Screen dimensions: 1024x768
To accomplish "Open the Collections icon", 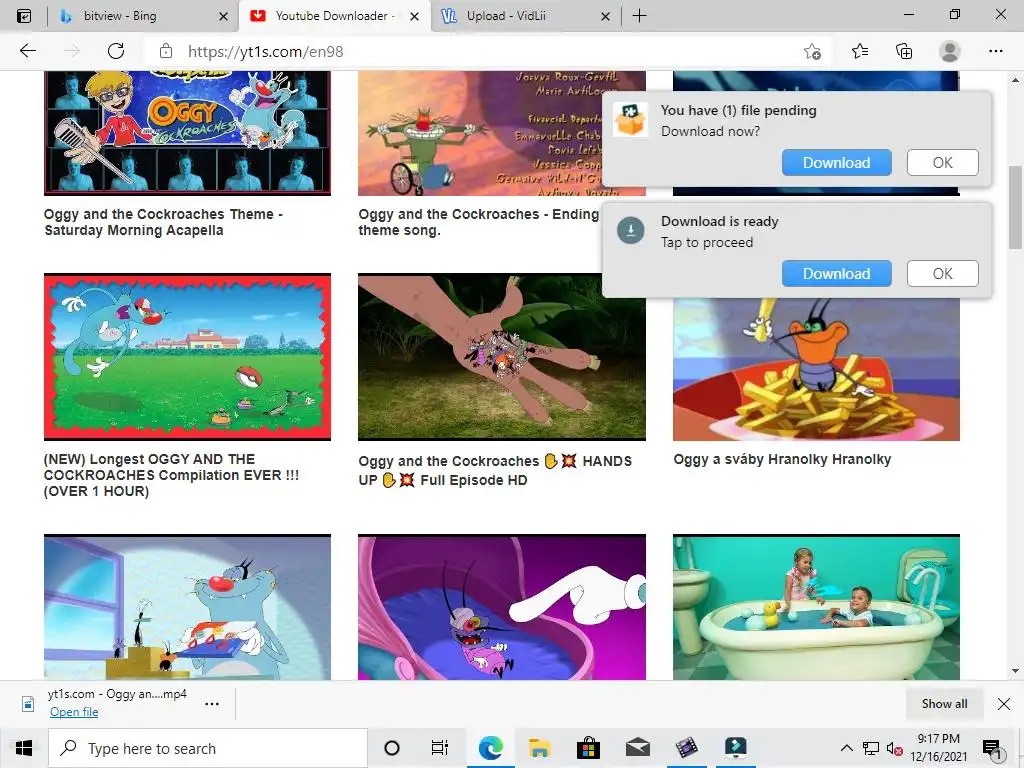I will click(904, 51).
